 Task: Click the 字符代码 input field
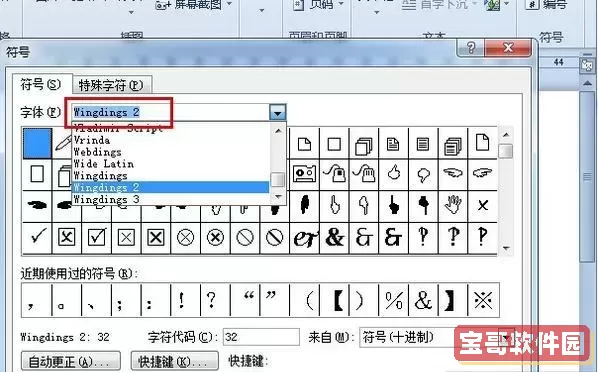261,337
